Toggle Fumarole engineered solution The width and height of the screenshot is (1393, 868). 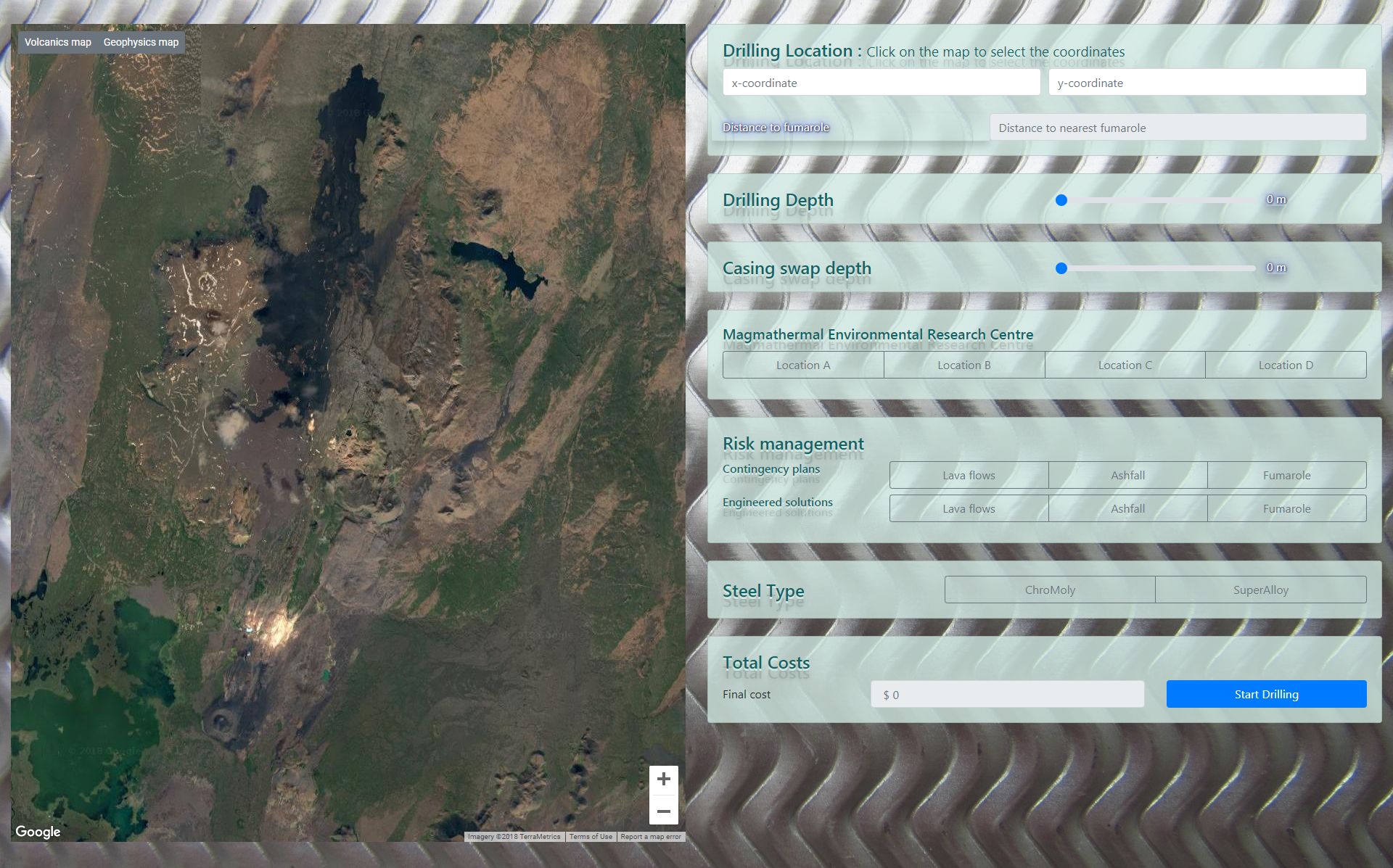tap(1286, 508)
